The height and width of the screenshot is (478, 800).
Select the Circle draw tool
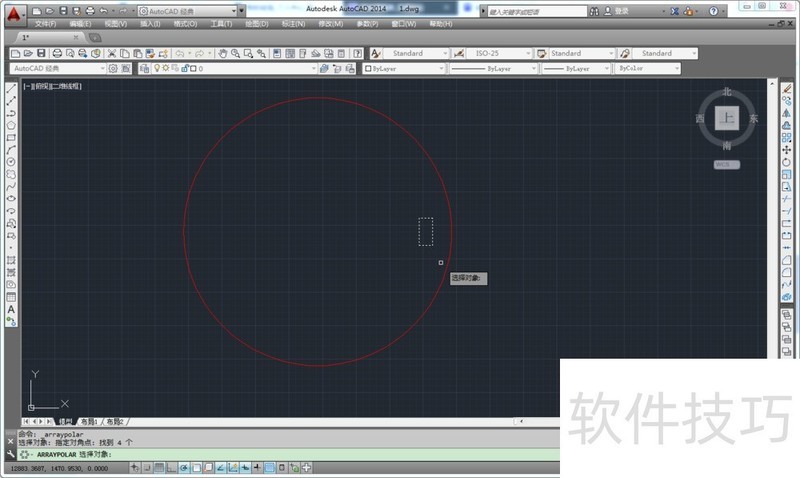11,162
